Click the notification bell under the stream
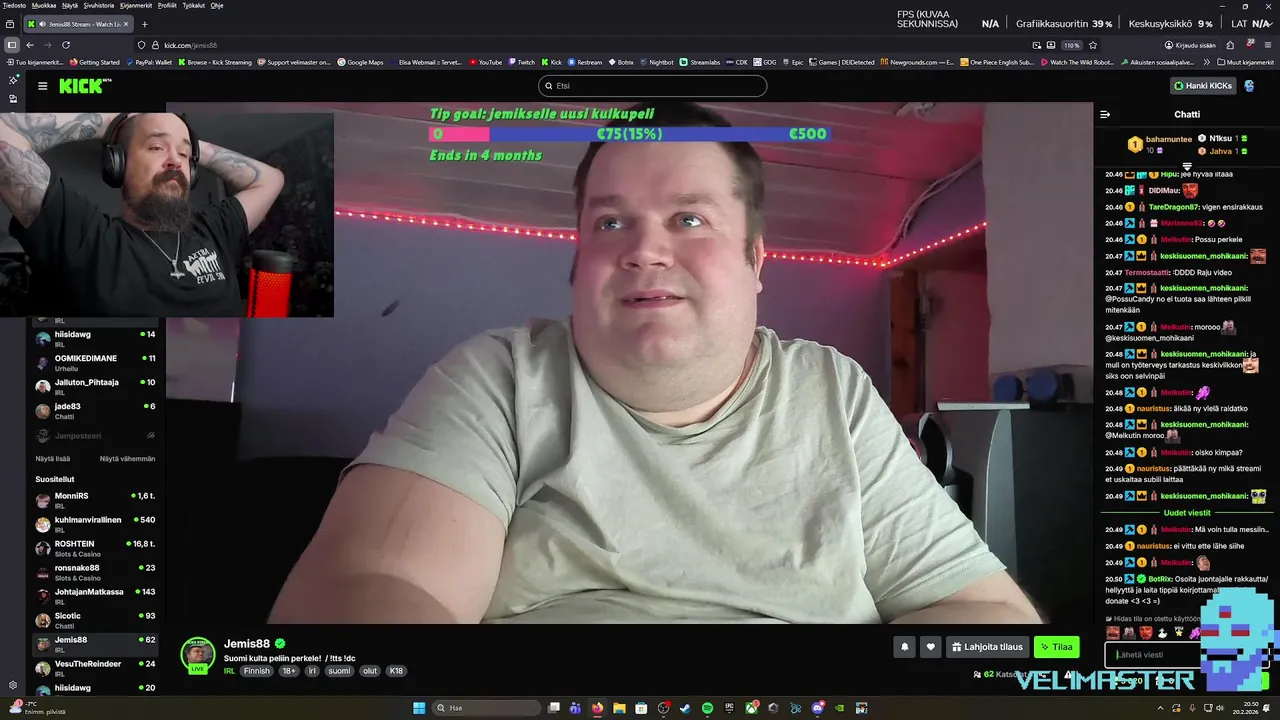1280x720 pixels. pyautogui.click(x=905, y=647)
